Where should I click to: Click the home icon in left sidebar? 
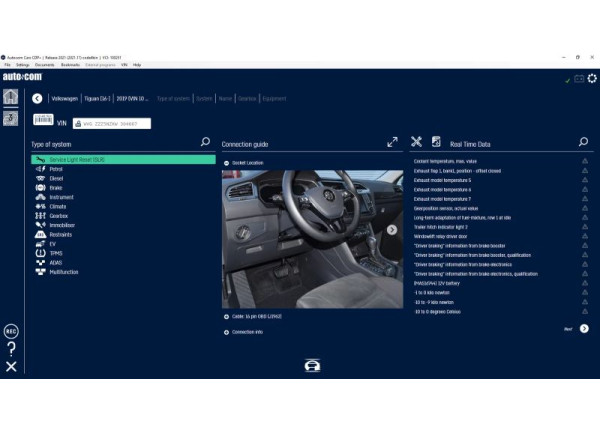(11, 97)
